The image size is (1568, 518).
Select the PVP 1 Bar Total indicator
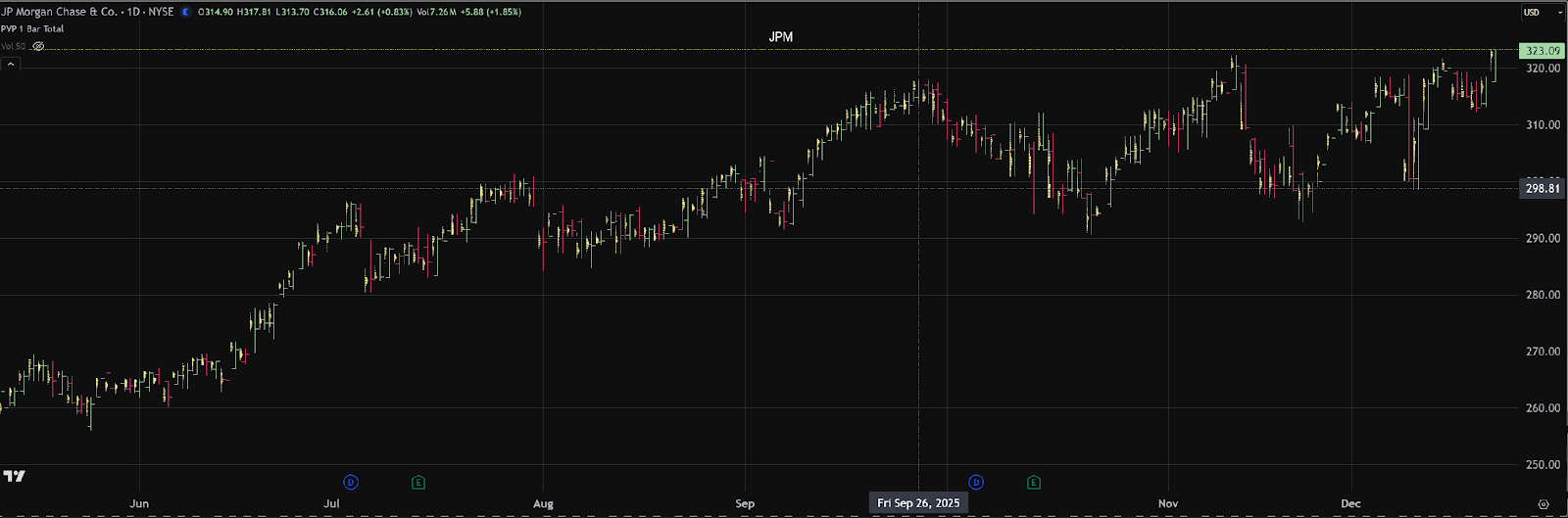coord(32,28)
